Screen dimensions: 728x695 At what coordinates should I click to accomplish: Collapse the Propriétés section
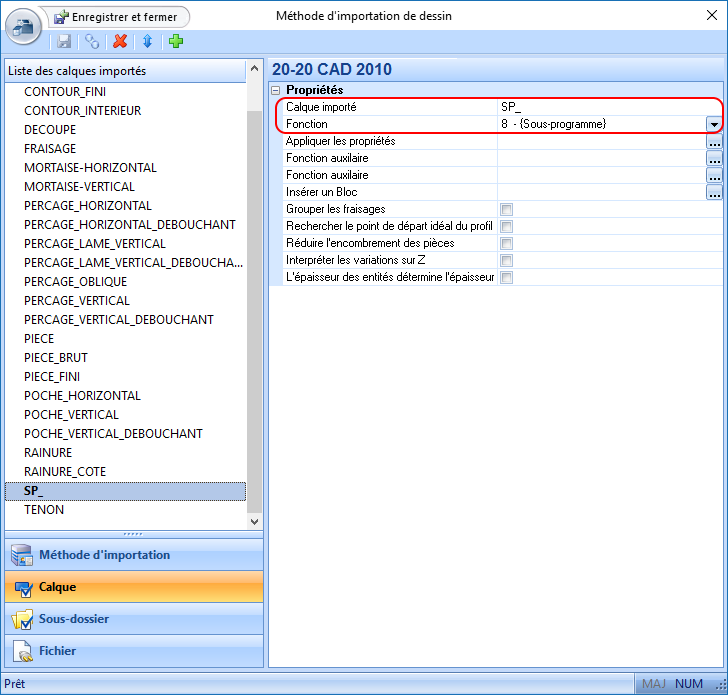click(x=277, y=90)
